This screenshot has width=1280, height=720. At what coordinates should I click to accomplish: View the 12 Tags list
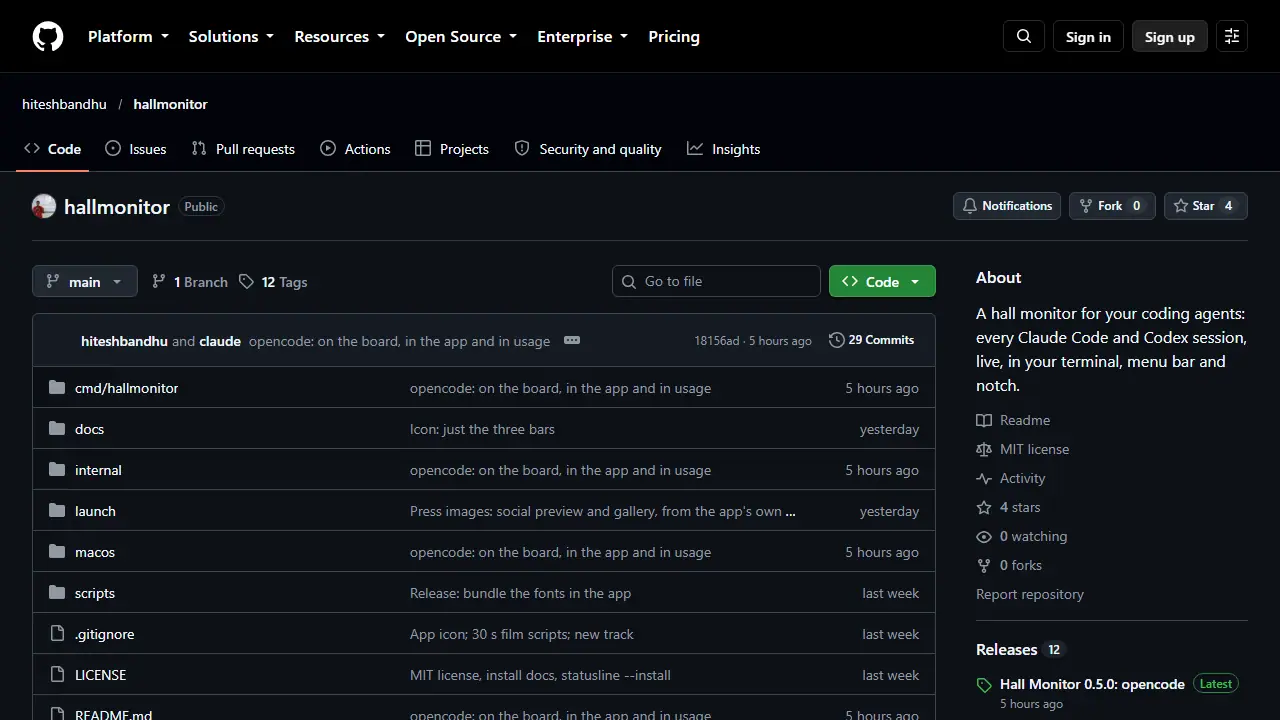273,282
